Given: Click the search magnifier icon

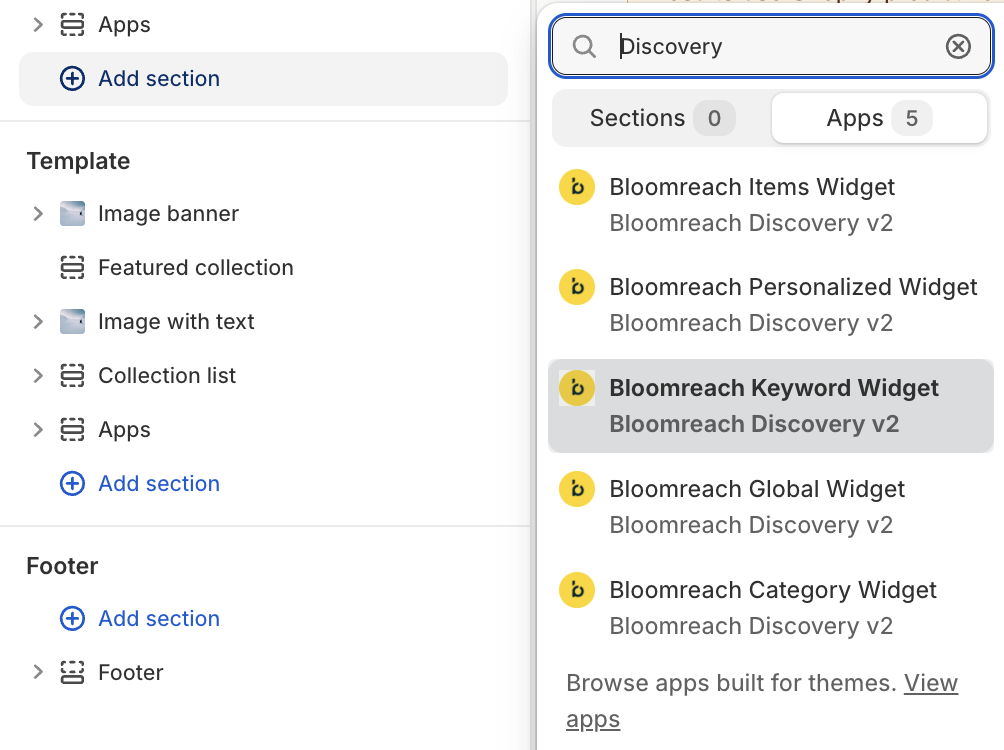Looking at the screenshot, I should (x=584, y=47).
